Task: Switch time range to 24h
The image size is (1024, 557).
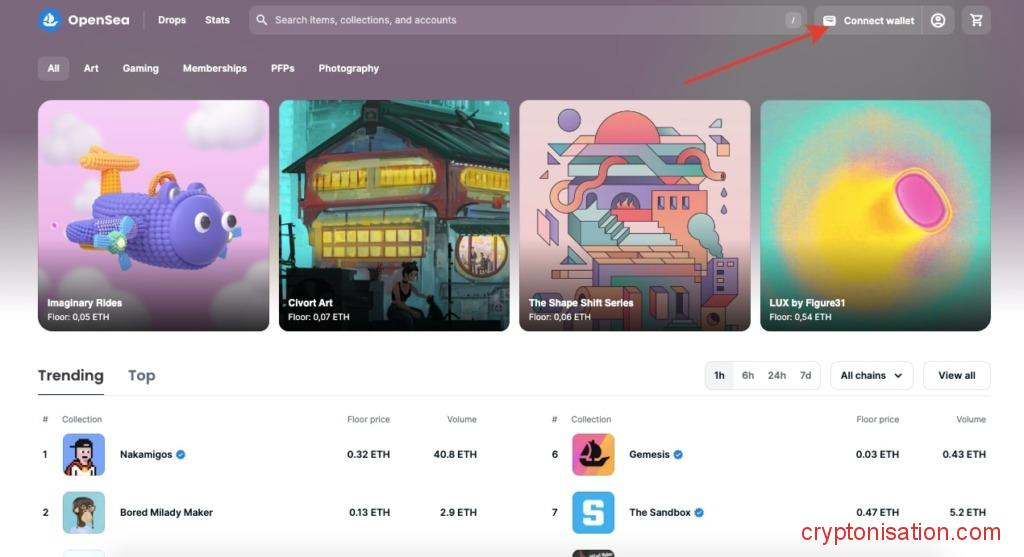Action: 776,375
